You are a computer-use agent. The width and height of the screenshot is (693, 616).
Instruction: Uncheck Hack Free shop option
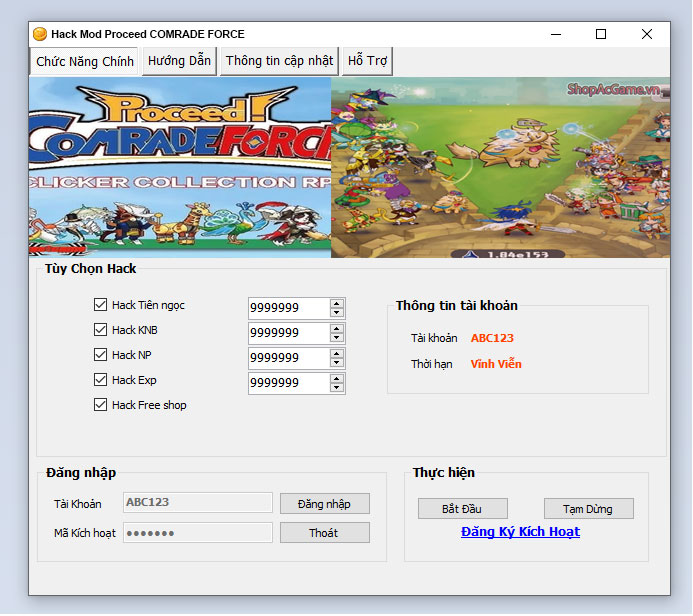pyautogui.click(x=100, y=405)
